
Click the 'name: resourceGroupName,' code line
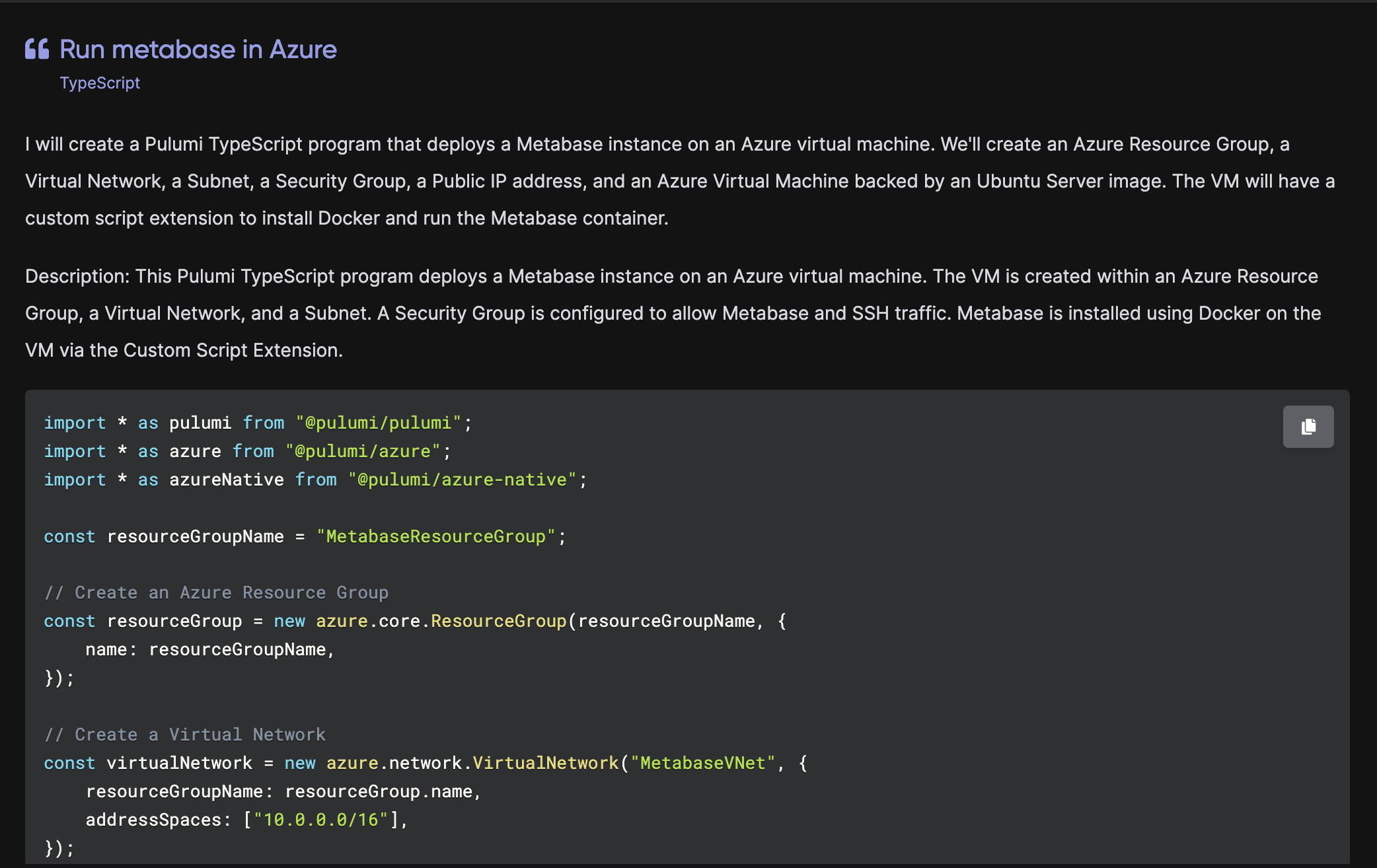210,649
